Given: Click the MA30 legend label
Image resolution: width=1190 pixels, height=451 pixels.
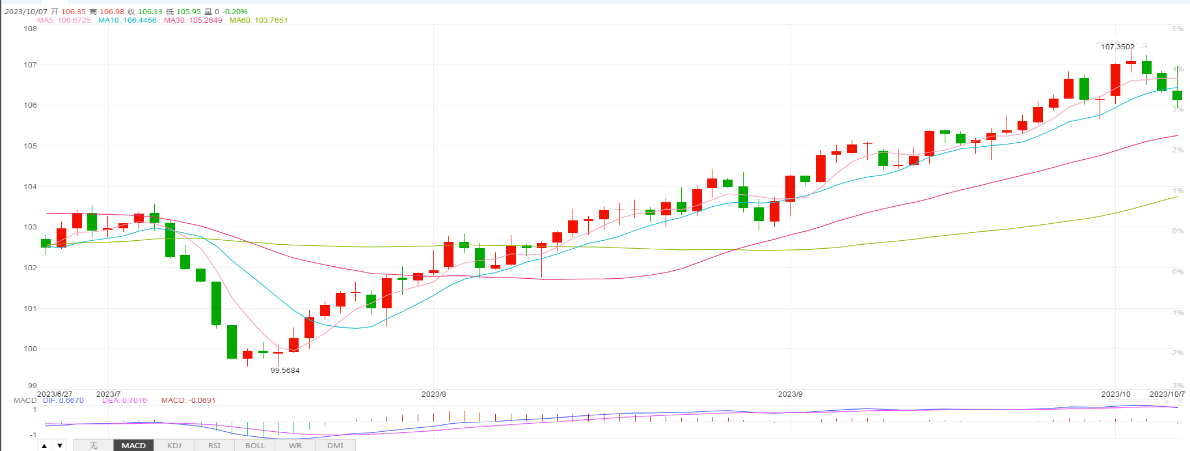Looking at the screenshot, I should (x=193, y=20).
